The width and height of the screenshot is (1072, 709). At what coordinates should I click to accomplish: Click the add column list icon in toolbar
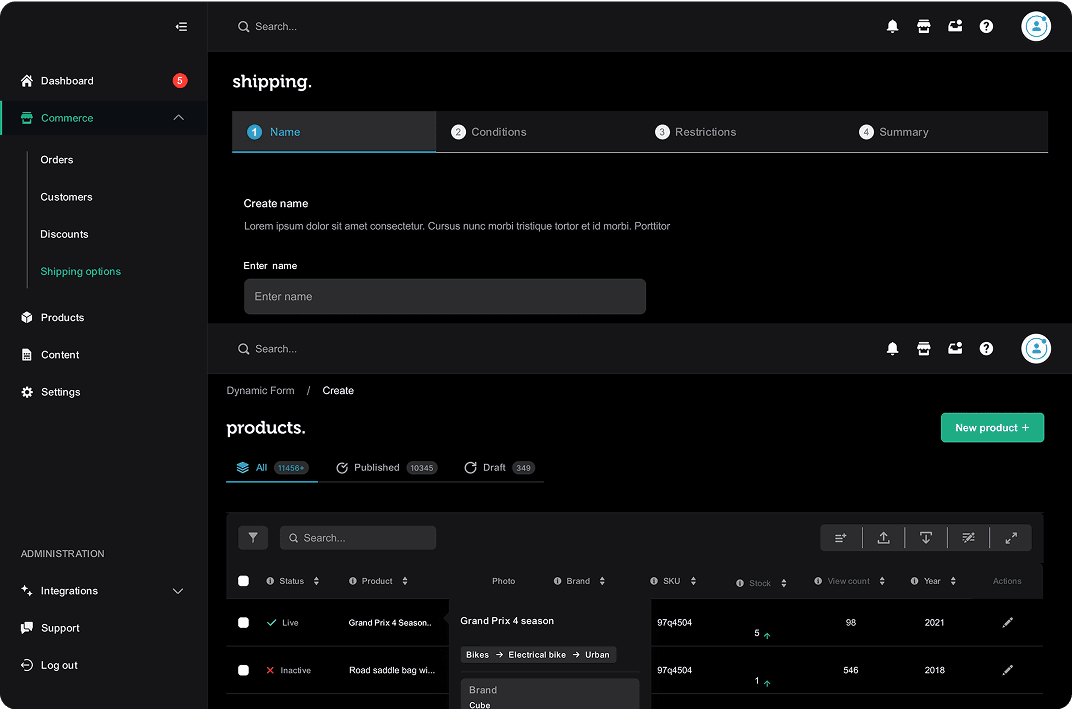click(841, 538)
